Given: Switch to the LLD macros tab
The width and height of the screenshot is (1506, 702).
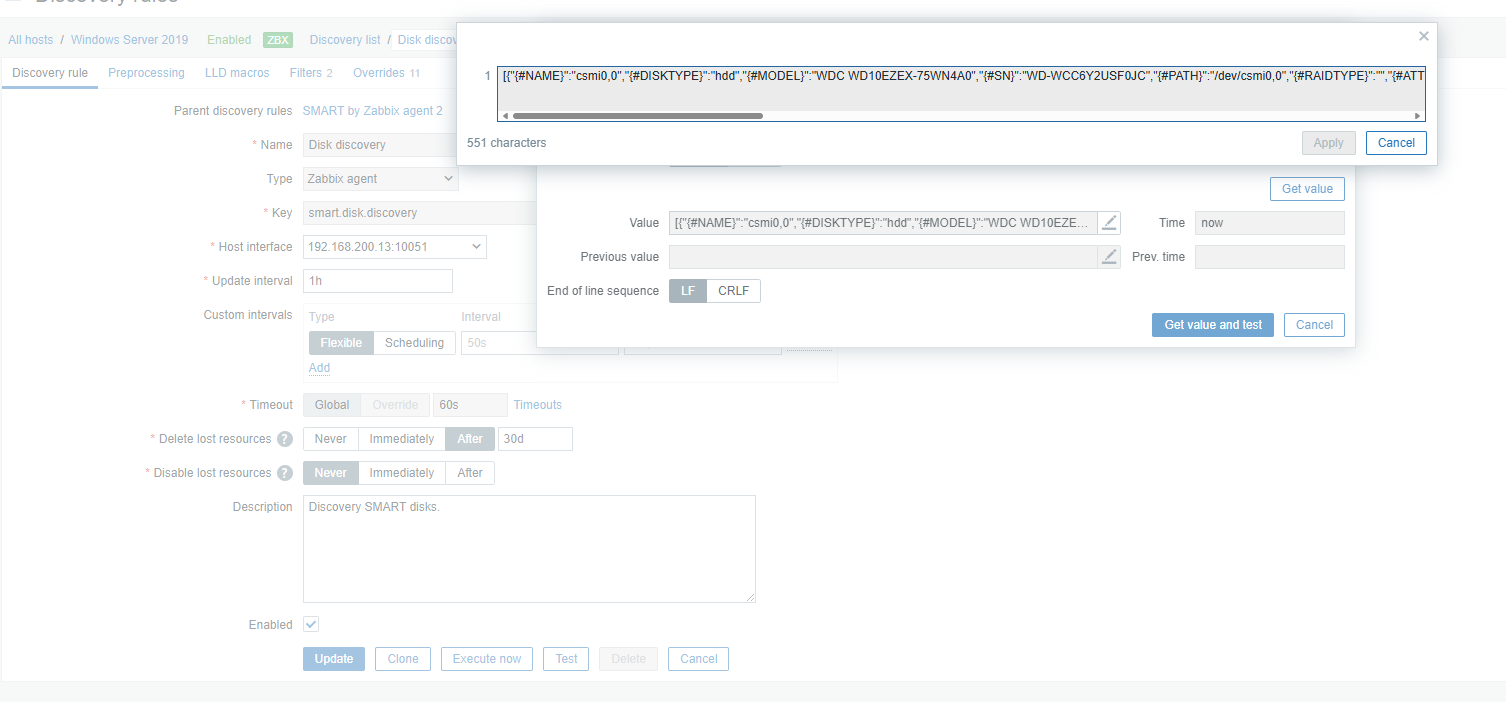Looking at the screenshot, I should click(237, 73).
